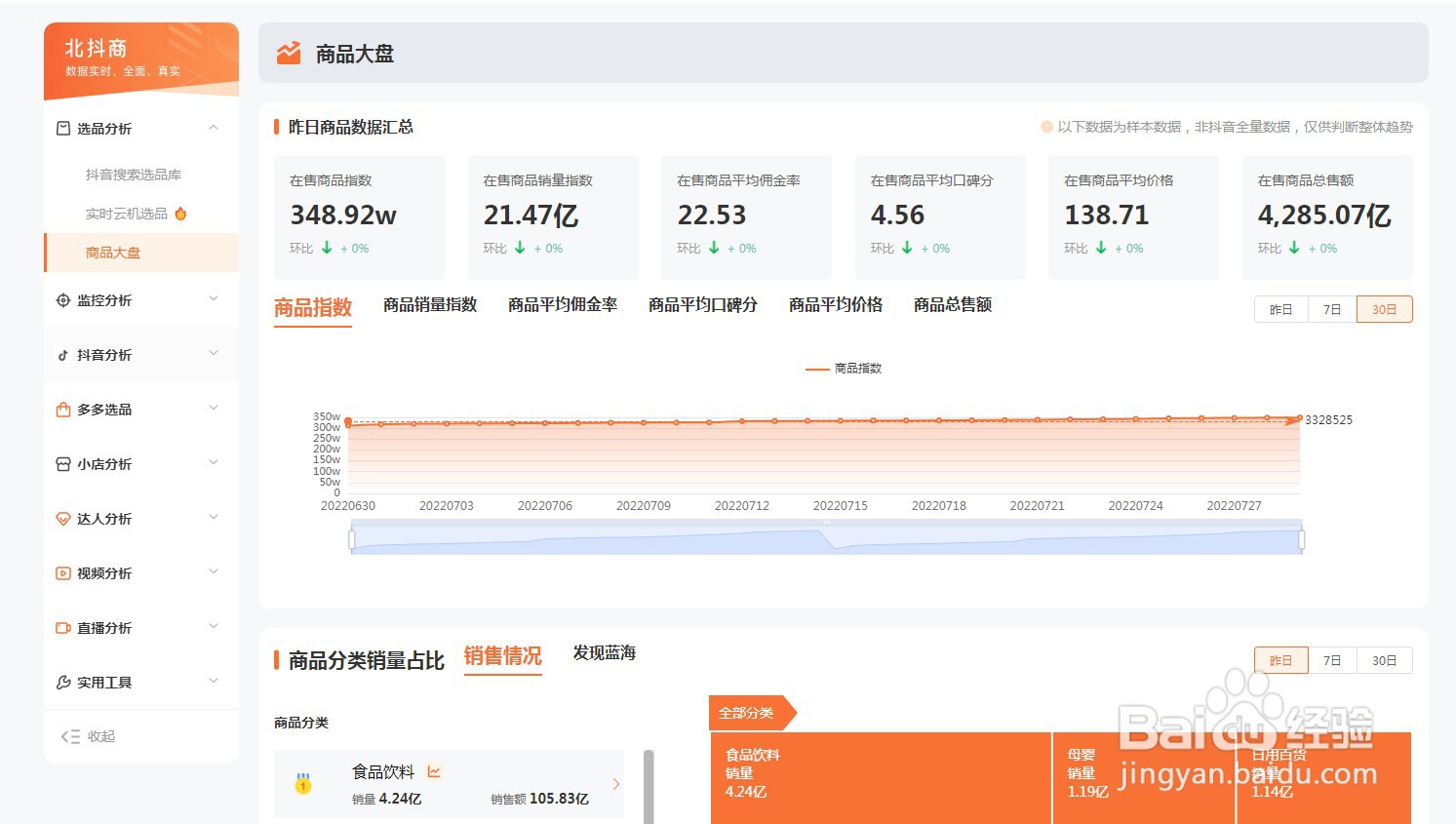Image resolution: width=1456 pixels, height=824 pixels.
Task: Click the trend chart icon beside 食品饮料
Action: [434, 771]
